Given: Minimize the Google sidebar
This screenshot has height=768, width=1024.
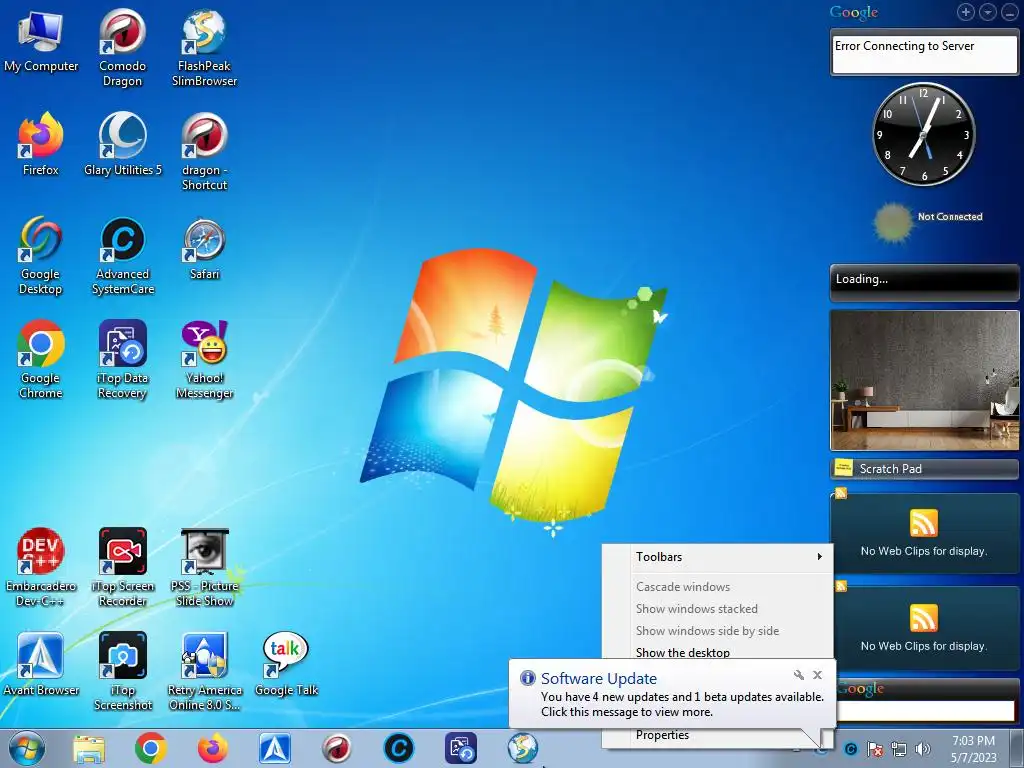Looking at the screenshot, I should 1009,12.
